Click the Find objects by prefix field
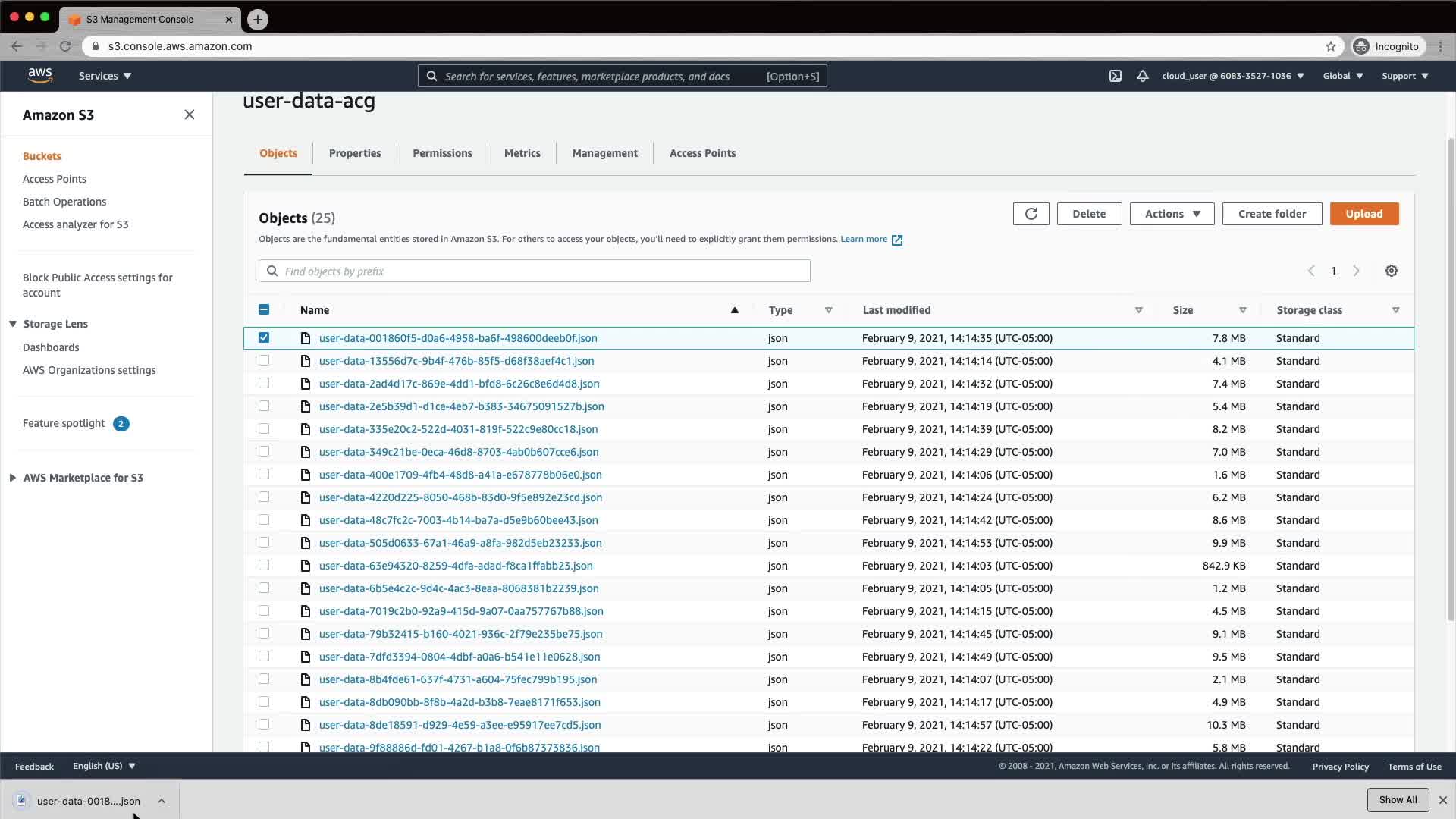1456x819 pixels. [x=535, y=271]
